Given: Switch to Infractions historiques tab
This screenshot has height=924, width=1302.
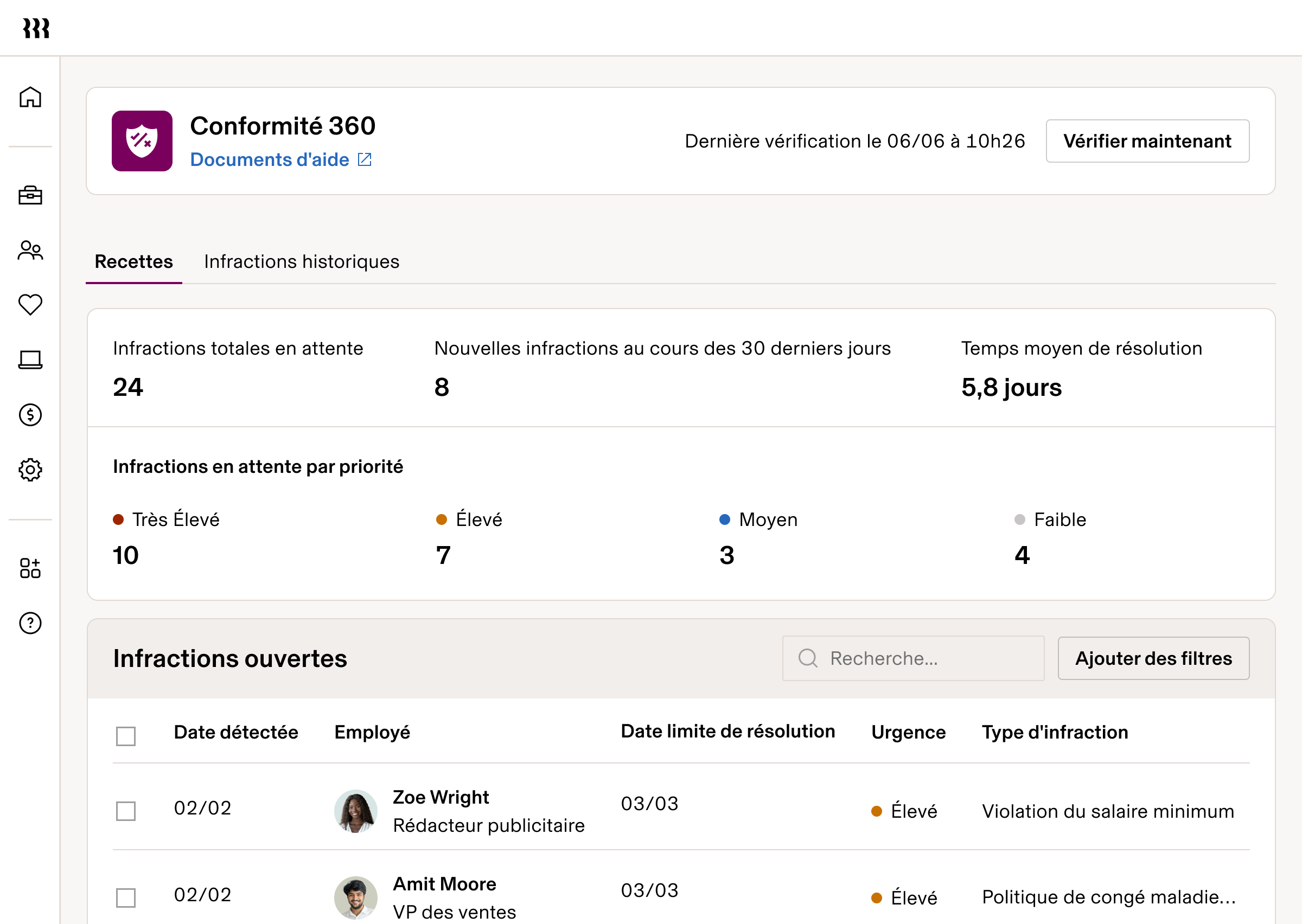Looking at the screenshot, I should tap(302, 262).
